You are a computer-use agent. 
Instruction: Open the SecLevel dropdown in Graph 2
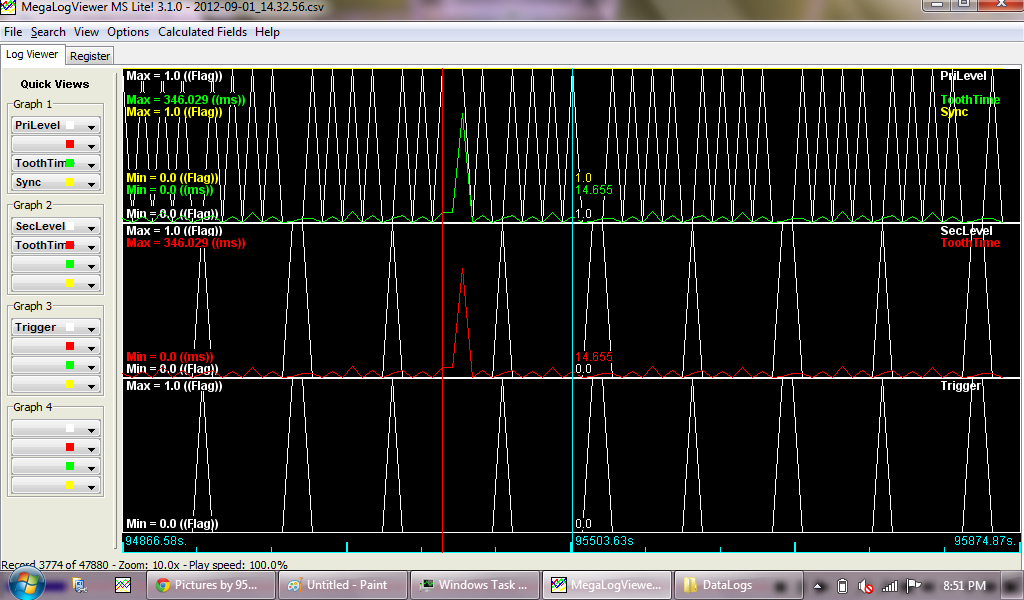coord(55,226)
